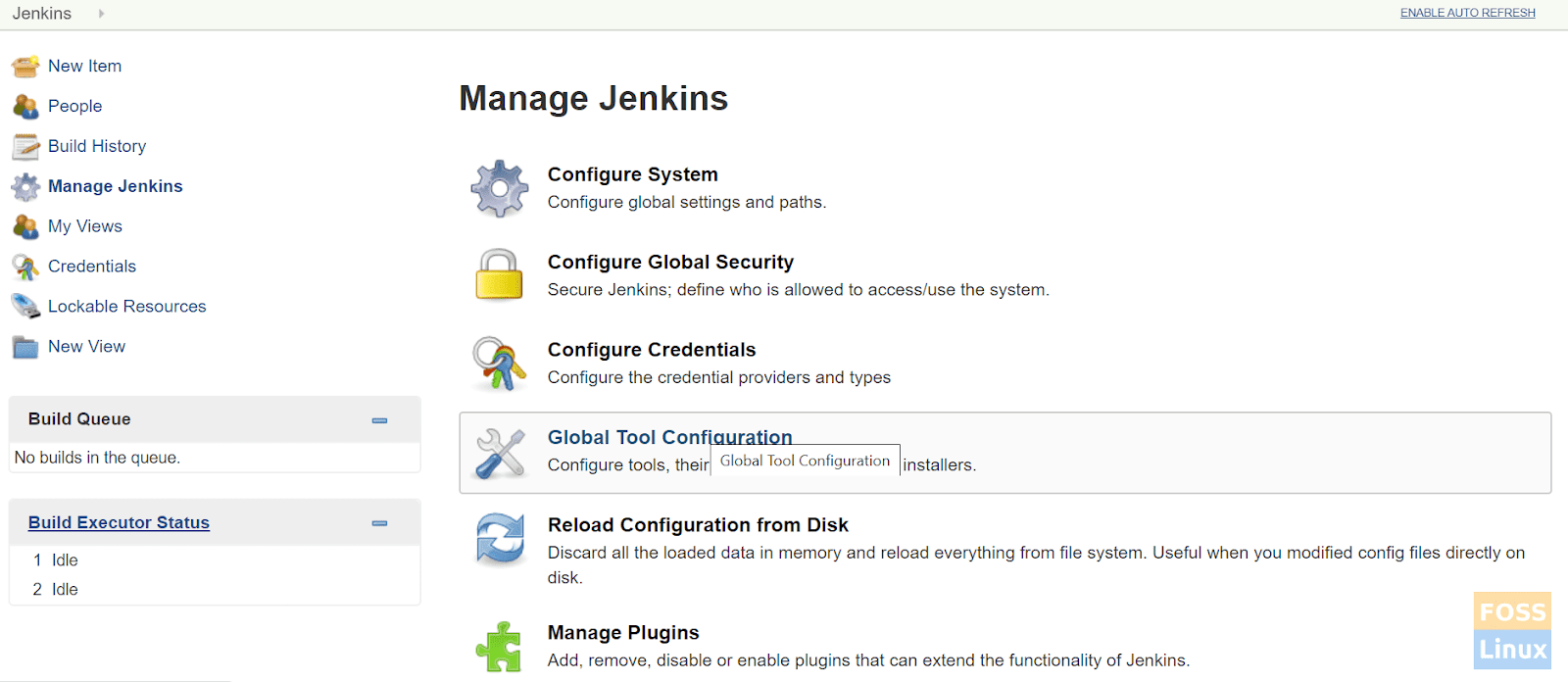1568x682 pixels.
Task: Click the Configure System gear icon
Action: tap(500, 188)
